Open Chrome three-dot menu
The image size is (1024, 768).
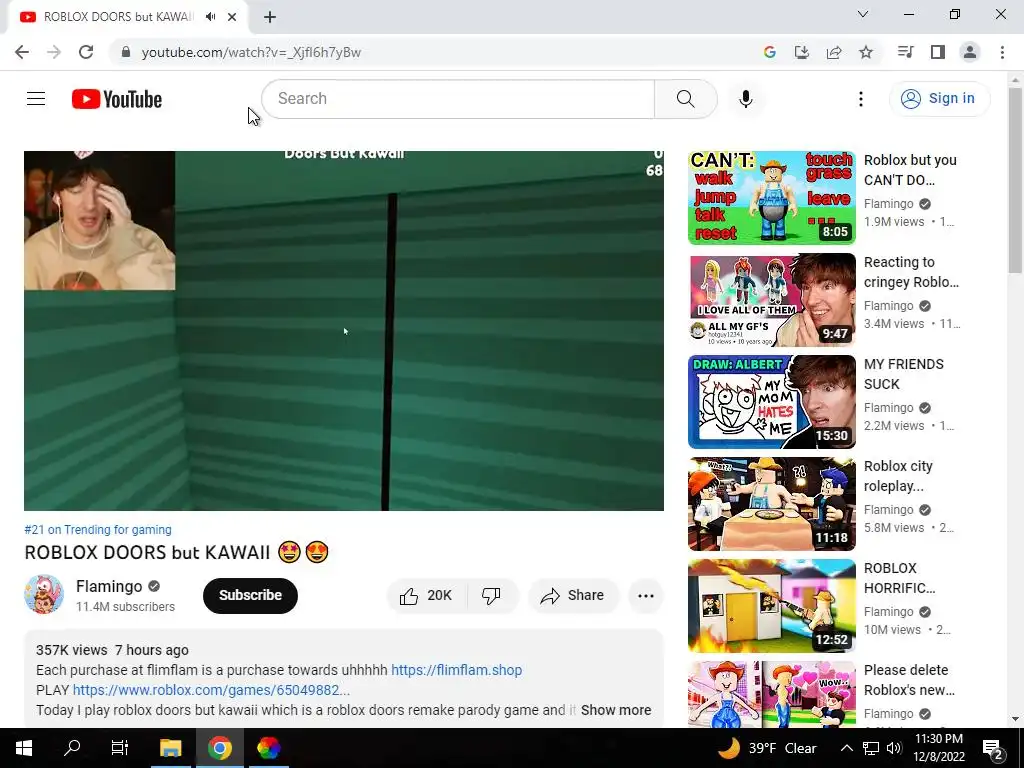1002,52
